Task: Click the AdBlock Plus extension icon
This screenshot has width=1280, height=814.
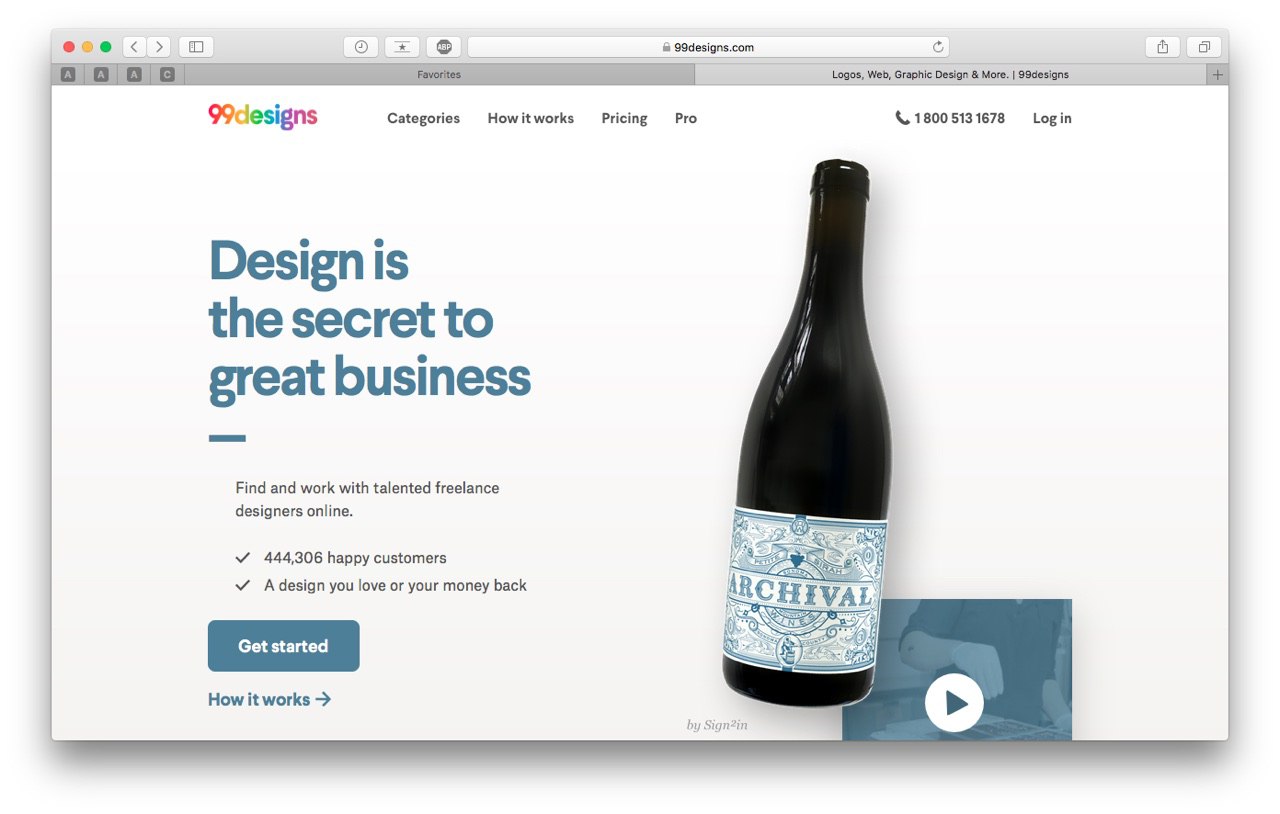Action: tap(444, 47)
